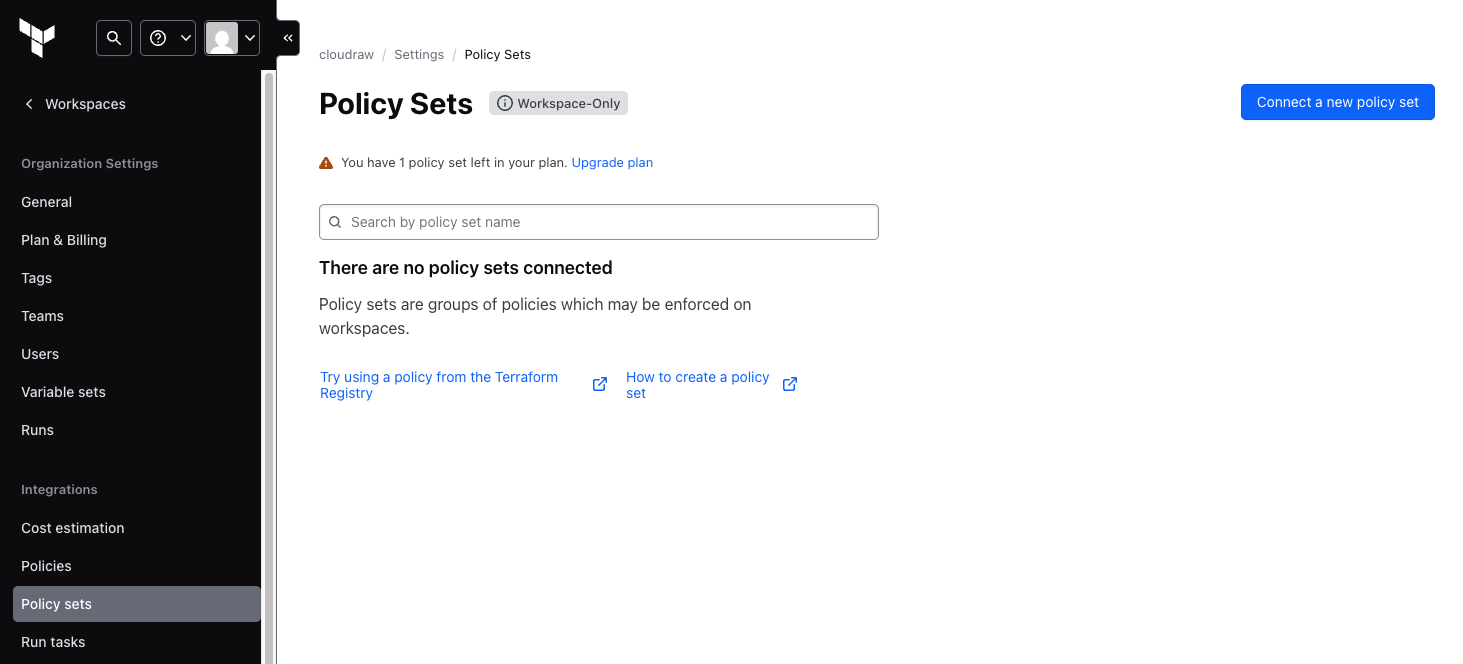Open external link icon beside create policy set
This screenshot has width=1463, height=664.
pos(790,385)
